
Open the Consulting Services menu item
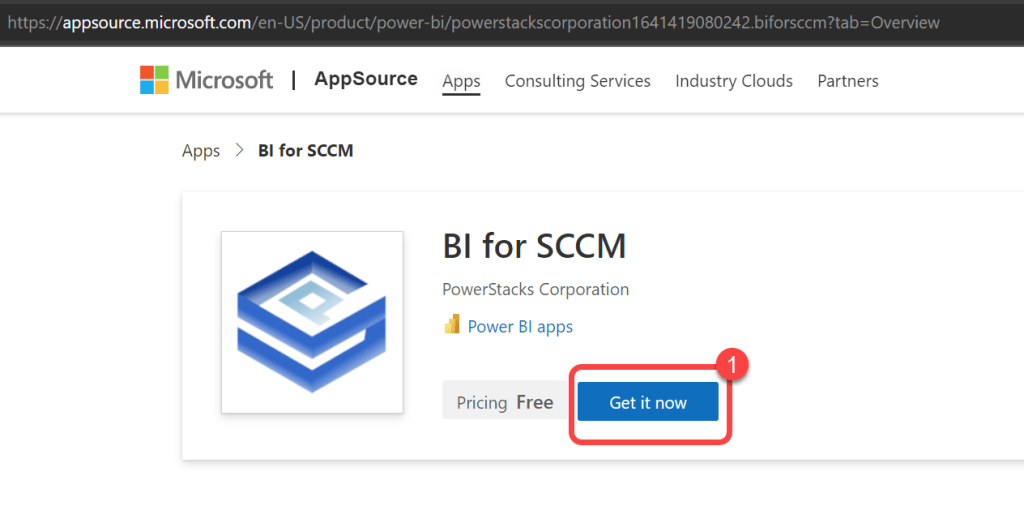(x=577, y=81)
